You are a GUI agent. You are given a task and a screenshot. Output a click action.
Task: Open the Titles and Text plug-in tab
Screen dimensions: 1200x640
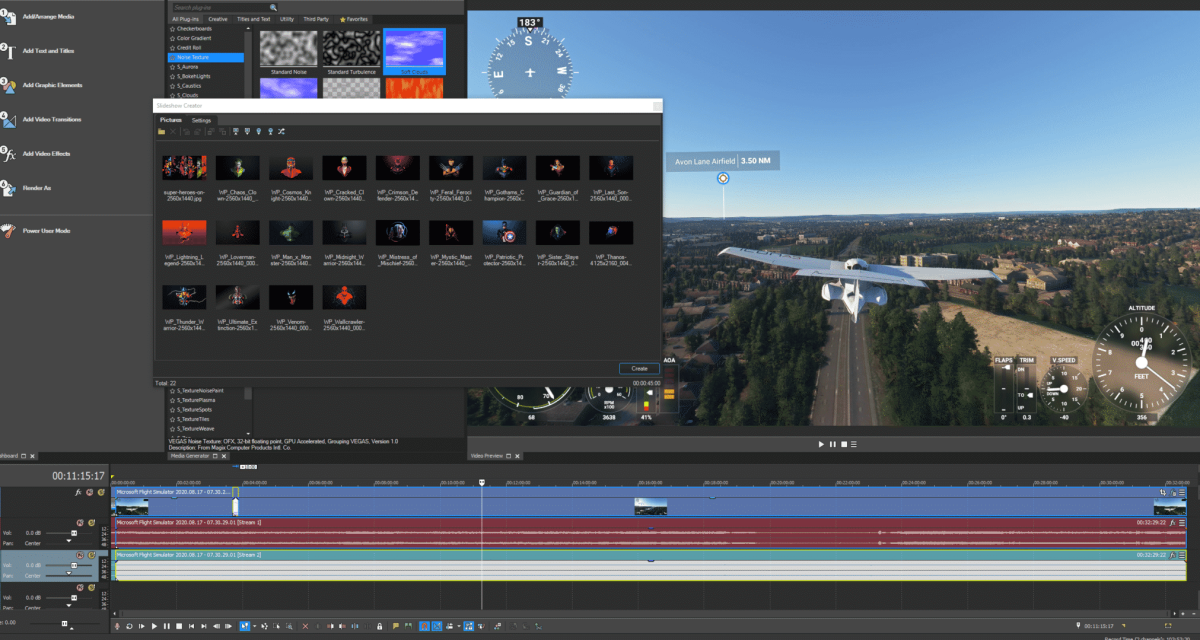(255, 19)
